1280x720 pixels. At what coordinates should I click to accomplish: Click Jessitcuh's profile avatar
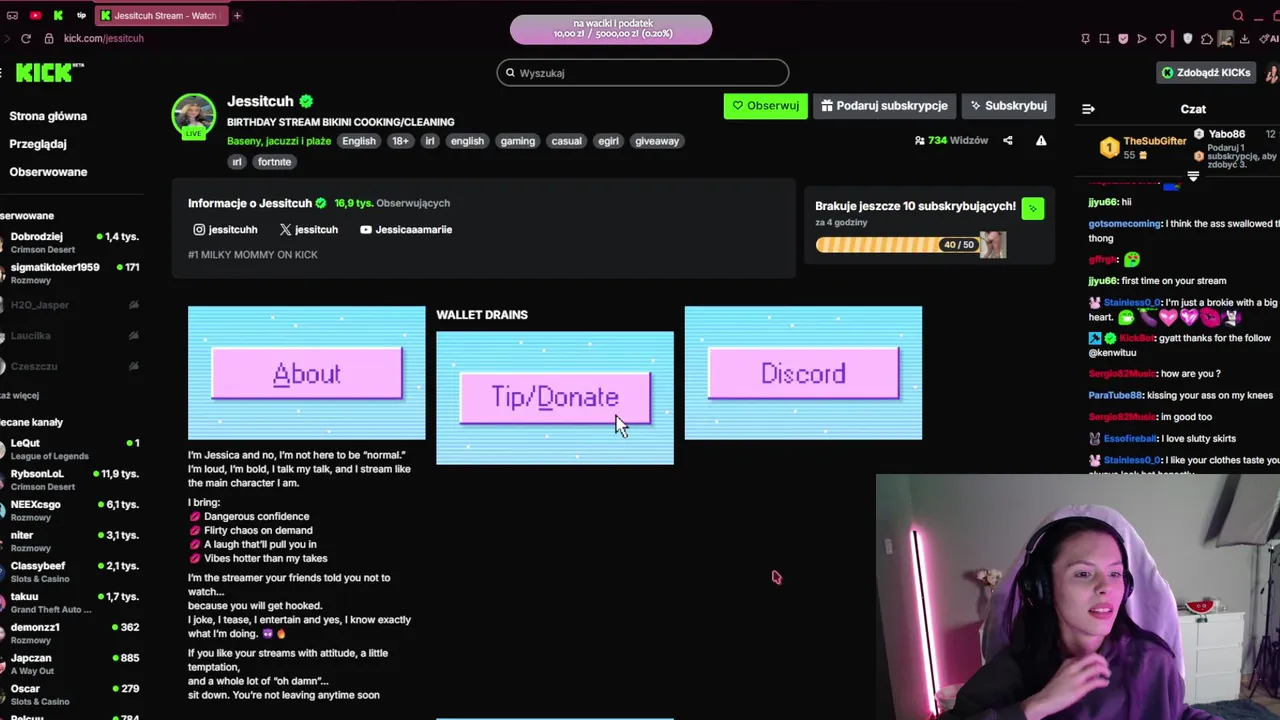[193, 117]
